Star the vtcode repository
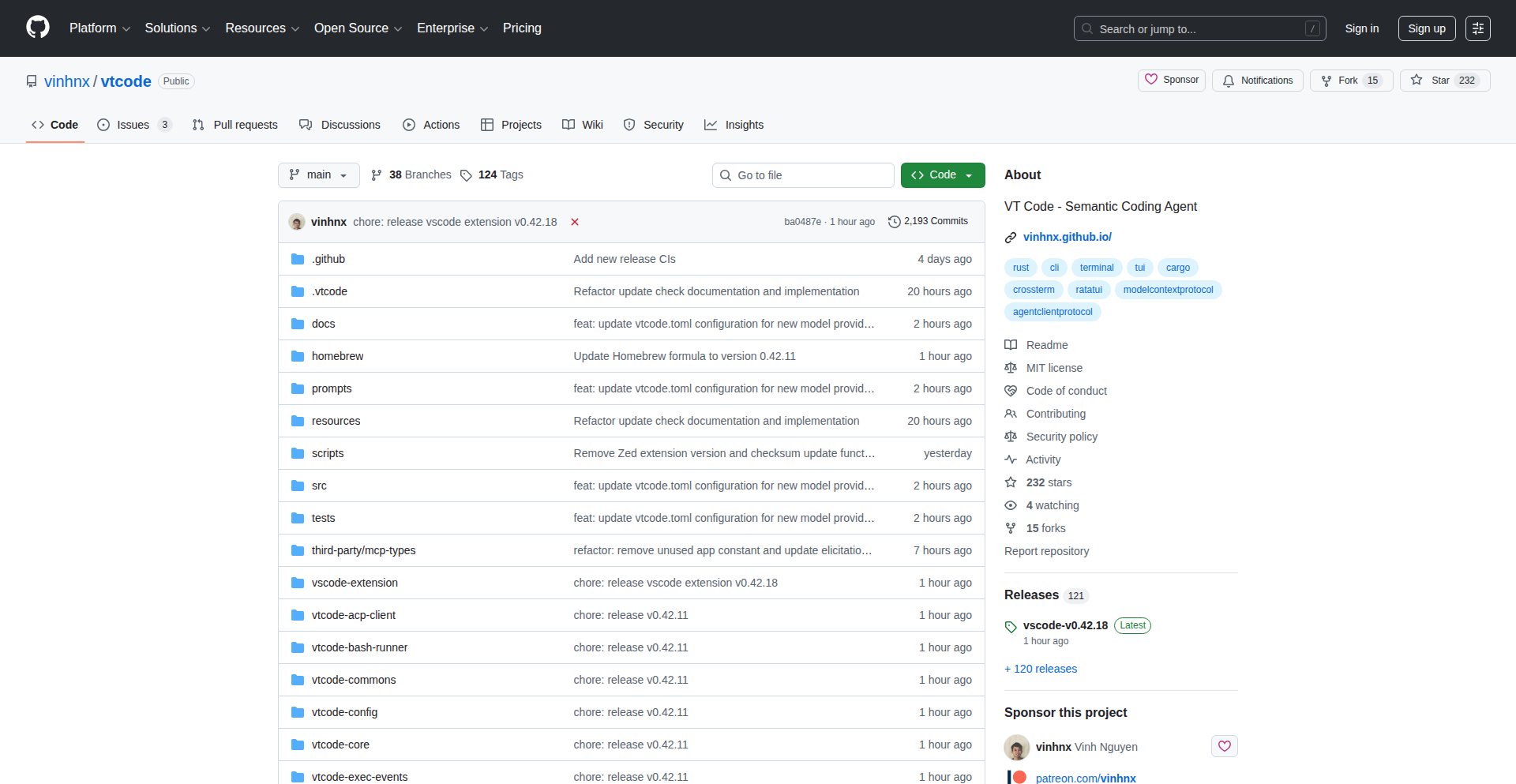1516x784 pixels. [x=1417, y=80]
